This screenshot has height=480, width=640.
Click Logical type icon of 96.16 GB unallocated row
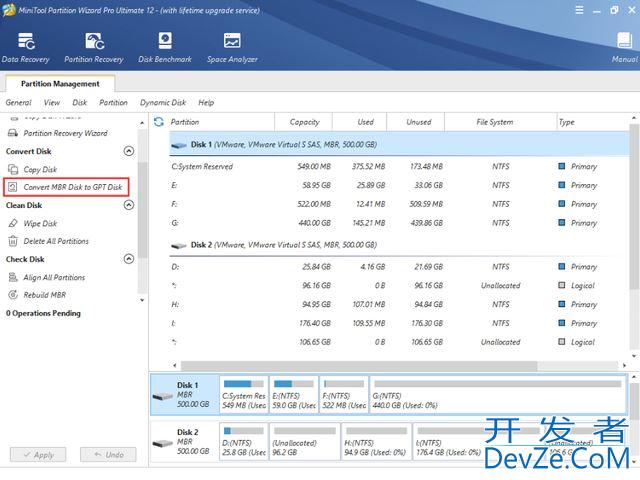click(562, 285)
